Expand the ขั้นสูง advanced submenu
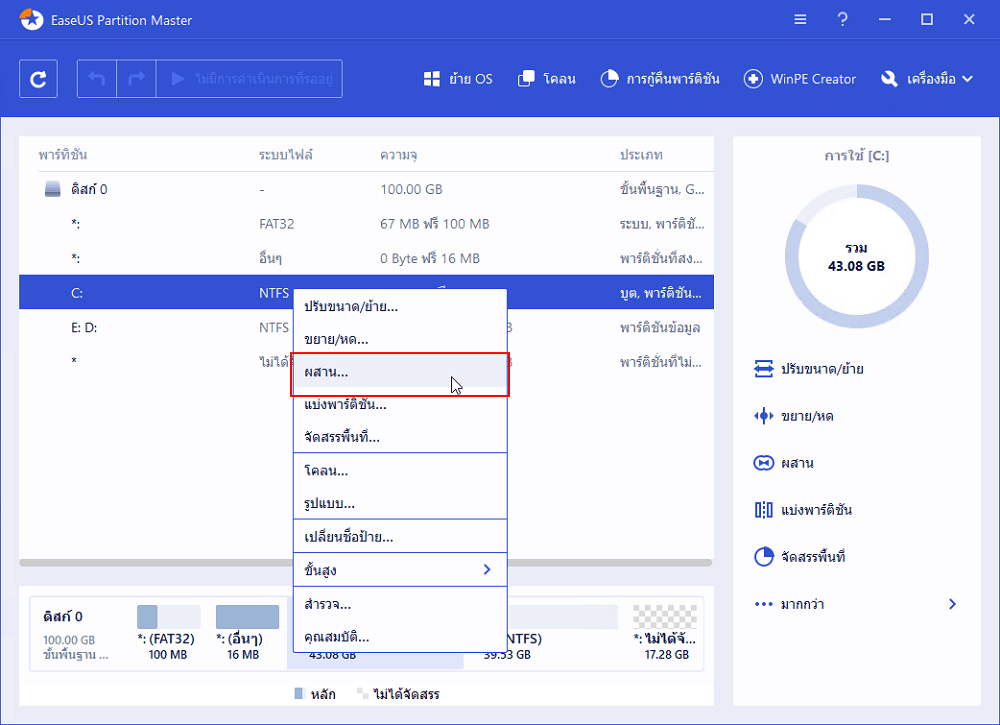1000x725 pixels. click(400, 570)
